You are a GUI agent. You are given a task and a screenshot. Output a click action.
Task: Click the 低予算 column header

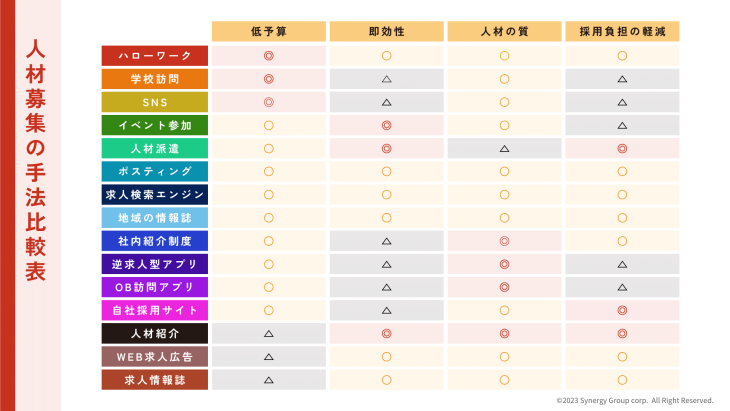(269, 31)
